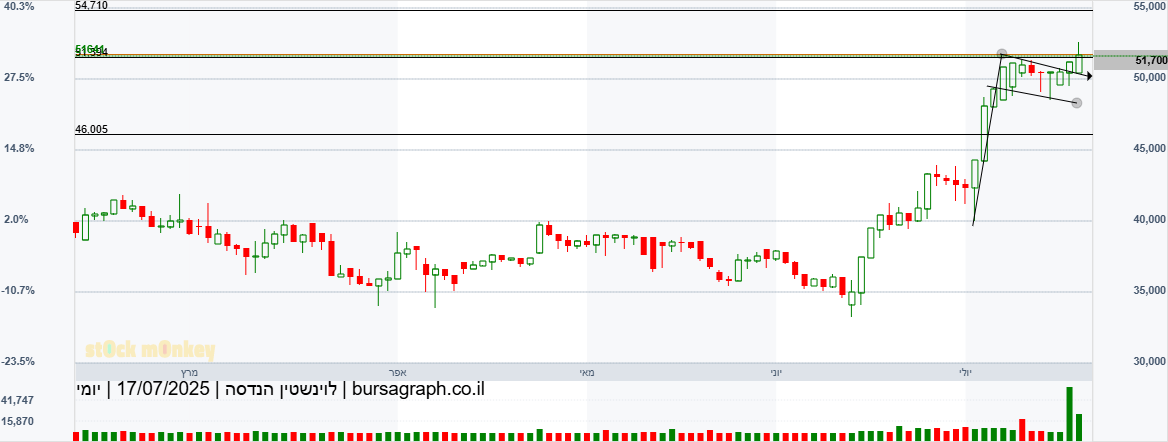Viewport: 1168px width, 442px height.
Task: Click the לוינשטין הנדסה stock name
Action: click(x=283, y=389)
